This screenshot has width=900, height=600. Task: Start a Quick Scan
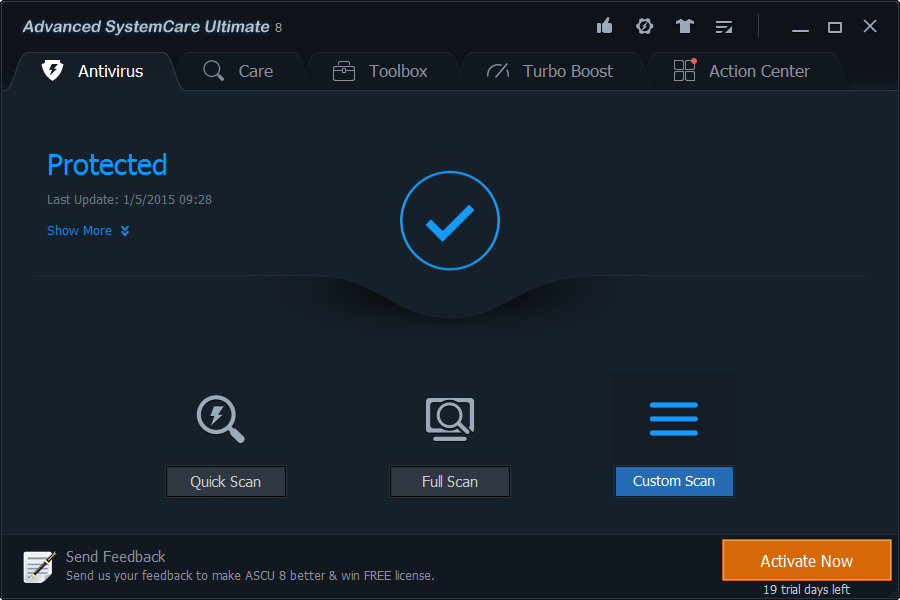[226, 481]
